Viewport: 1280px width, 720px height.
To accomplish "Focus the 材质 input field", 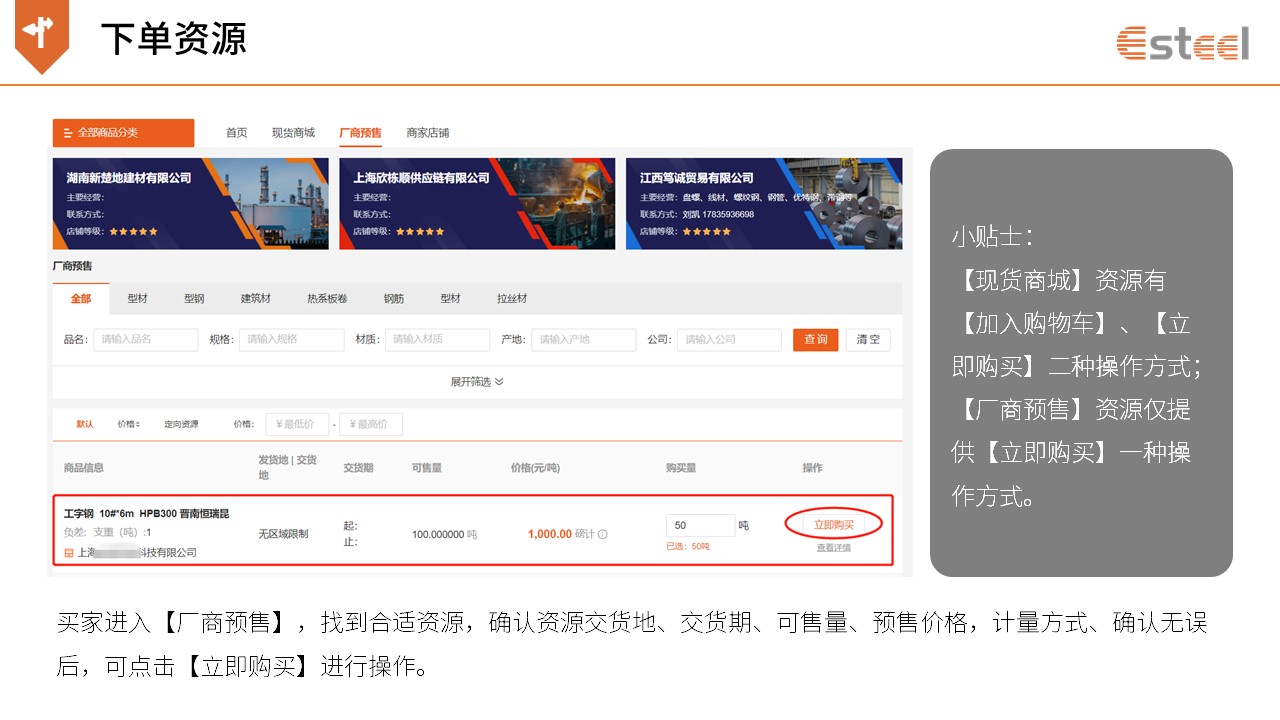I will point(438,340).
